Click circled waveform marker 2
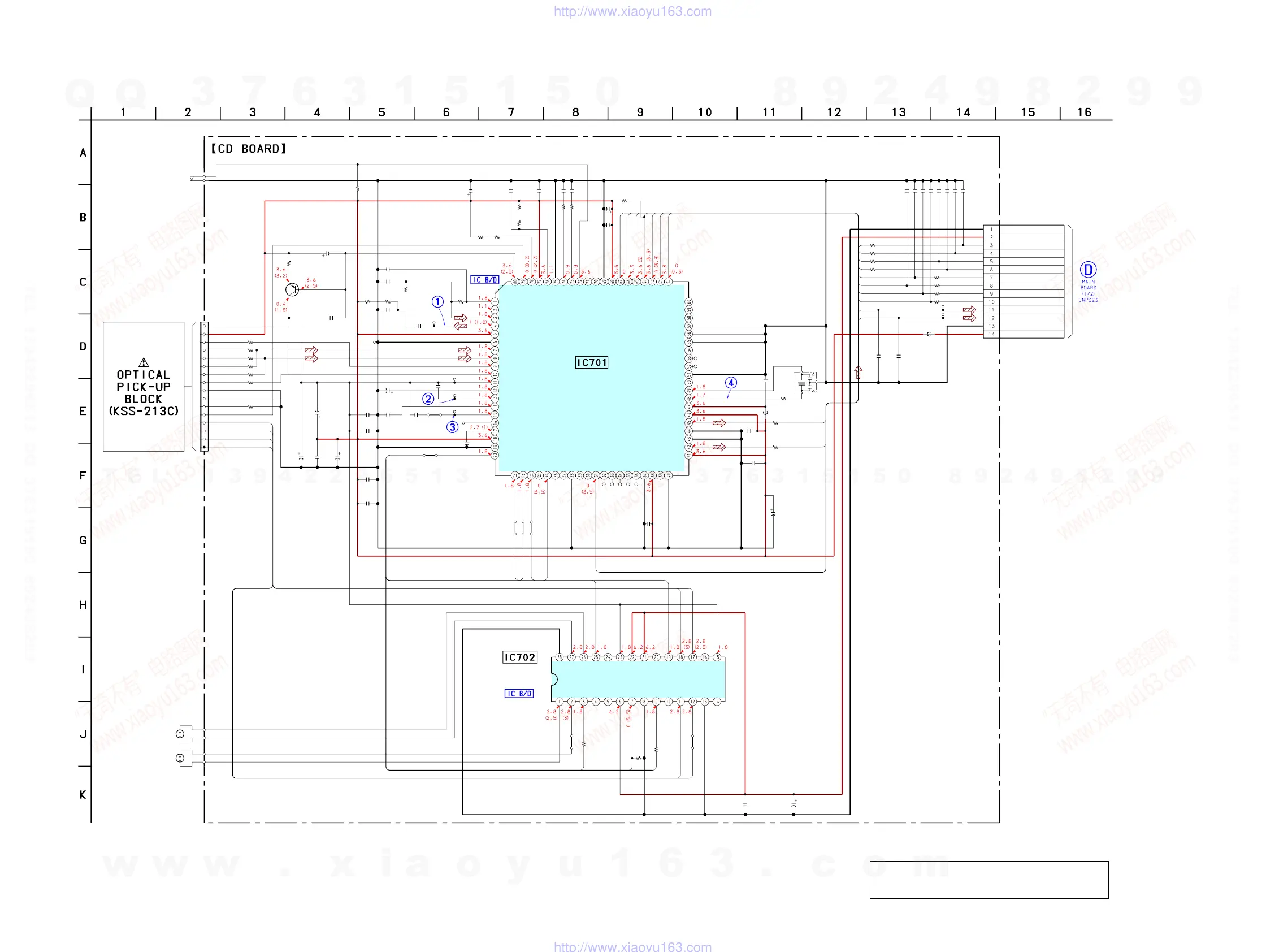 point(428,399)
